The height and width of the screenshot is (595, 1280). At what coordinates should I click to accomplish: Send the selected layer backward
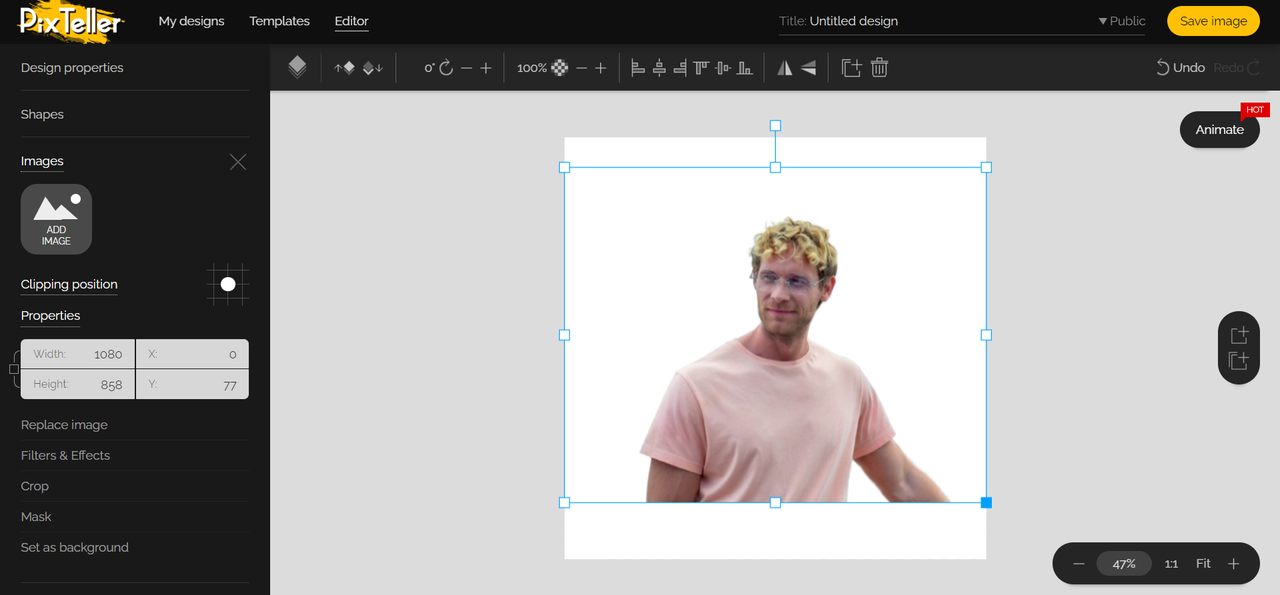point(373,67)
